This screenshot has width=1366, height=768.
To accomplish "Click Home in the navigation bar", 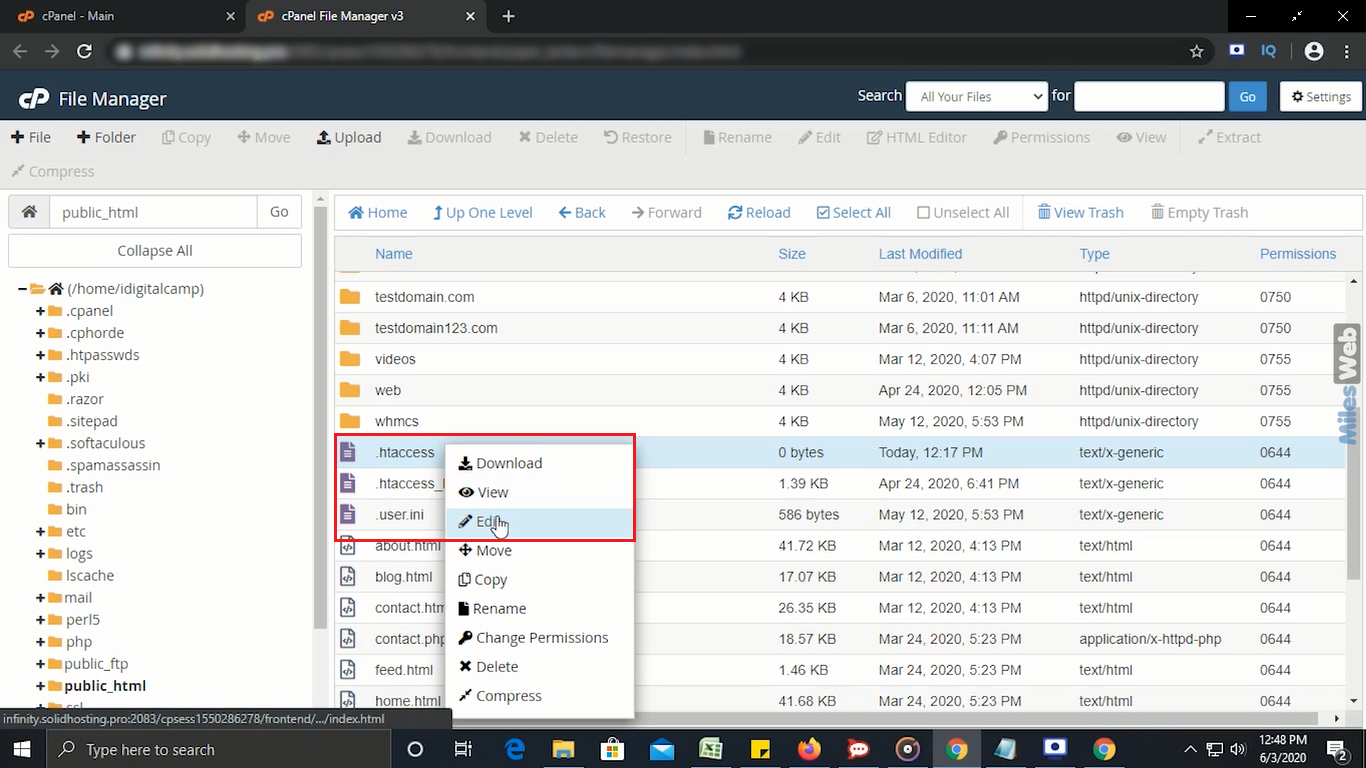I will coord(377,212).
